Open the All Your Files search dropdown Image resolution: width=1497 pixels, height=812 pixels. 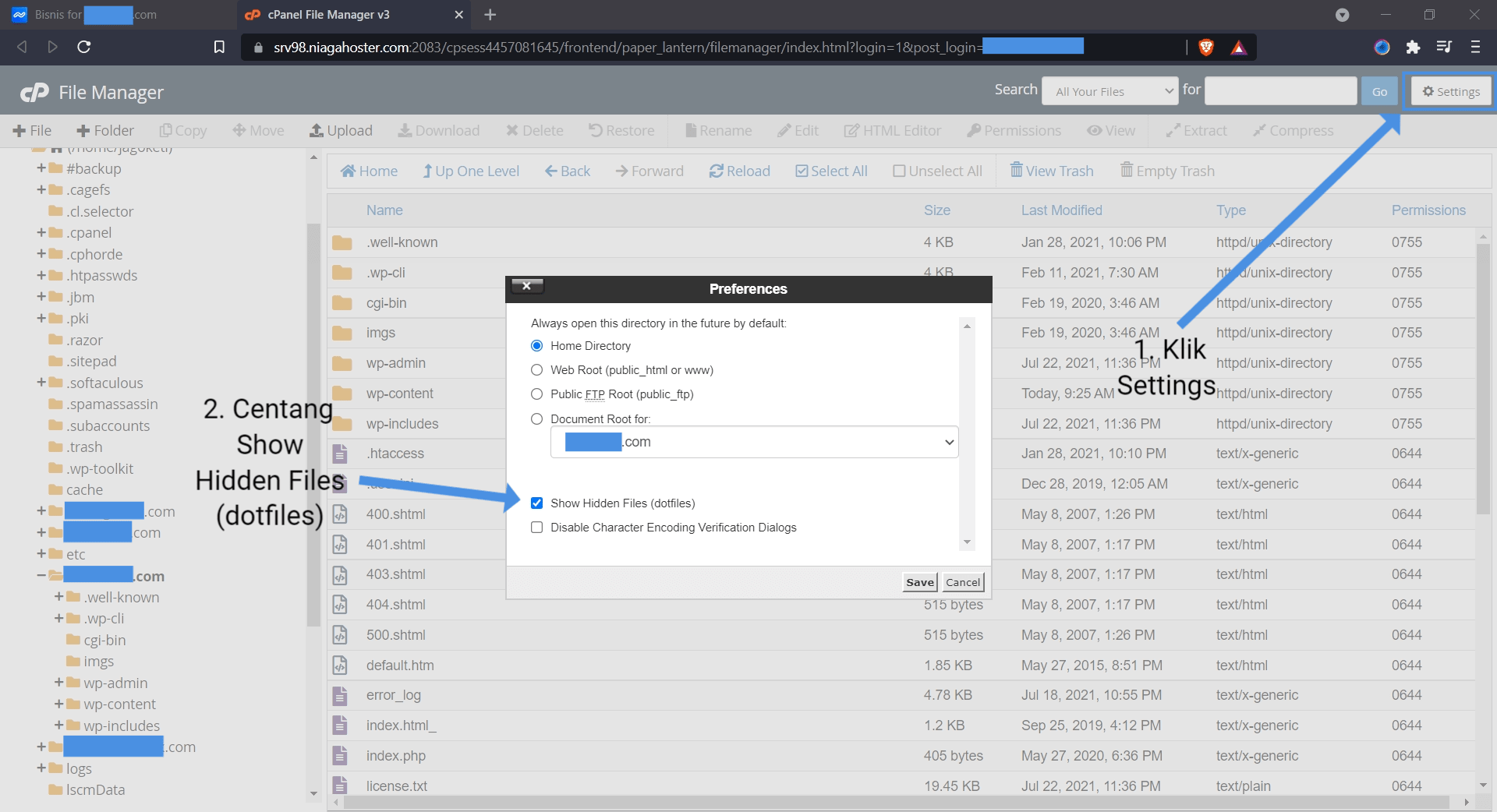tap(1109, 90)
